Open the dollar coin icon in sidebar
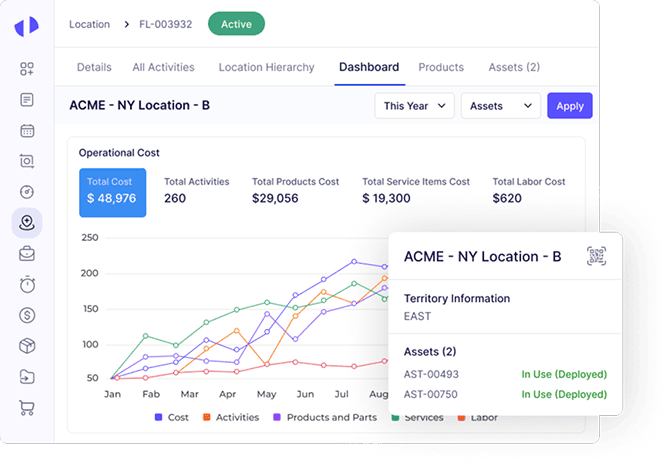 click(x=27, y=315)
